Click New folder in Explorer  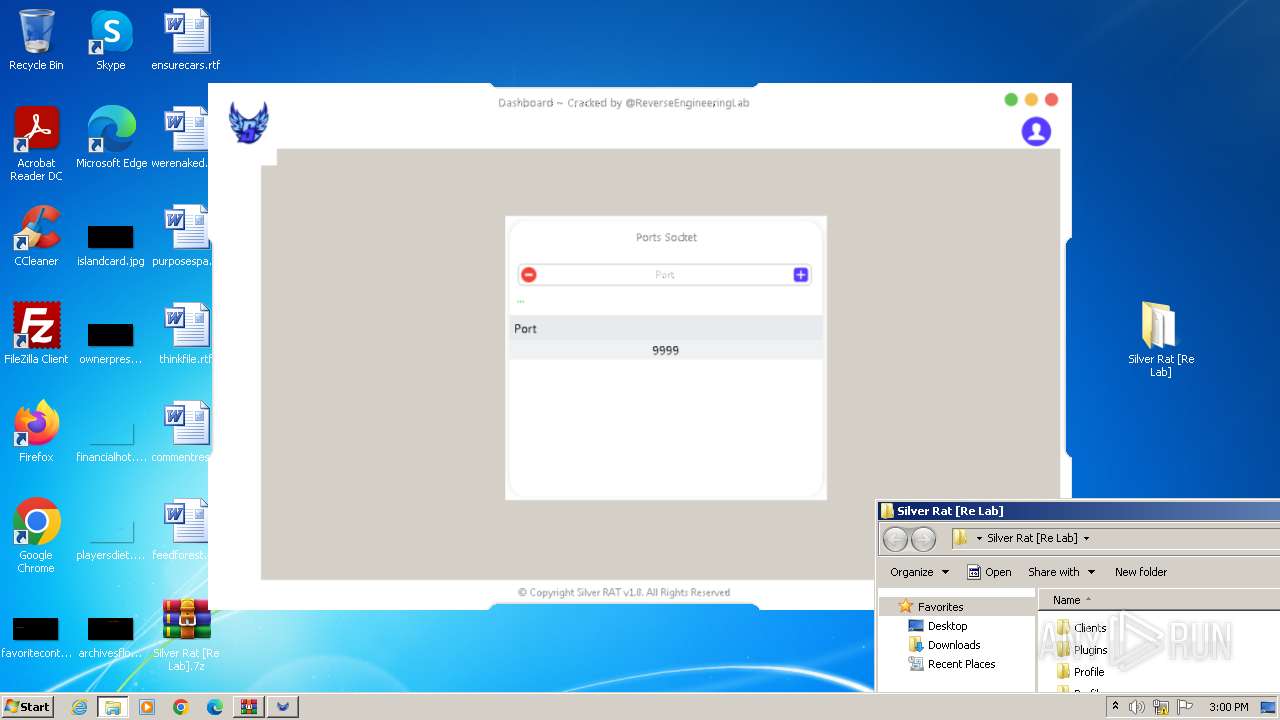click(x=1141, y=572)
